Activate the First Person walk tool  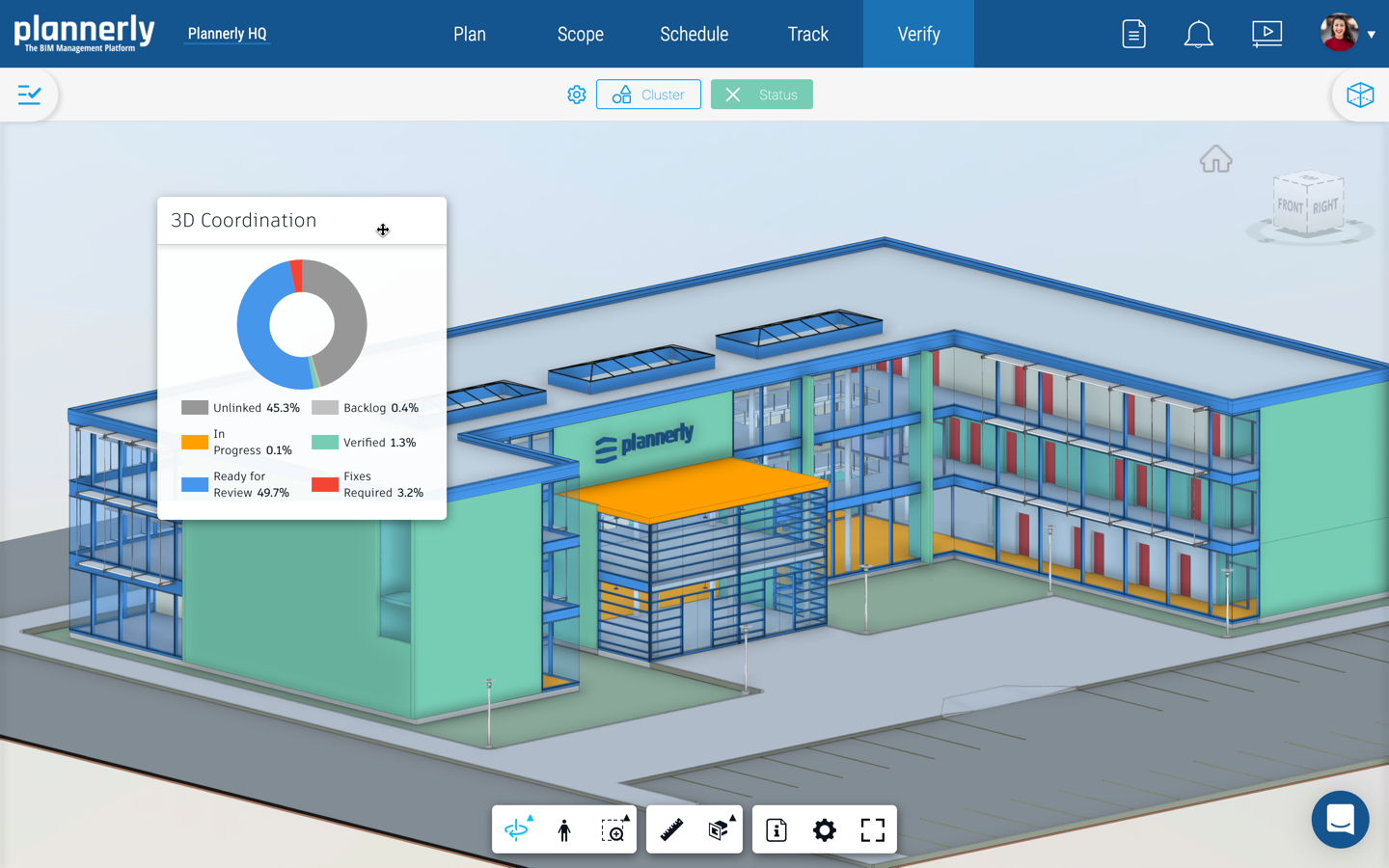coord(564,829)
